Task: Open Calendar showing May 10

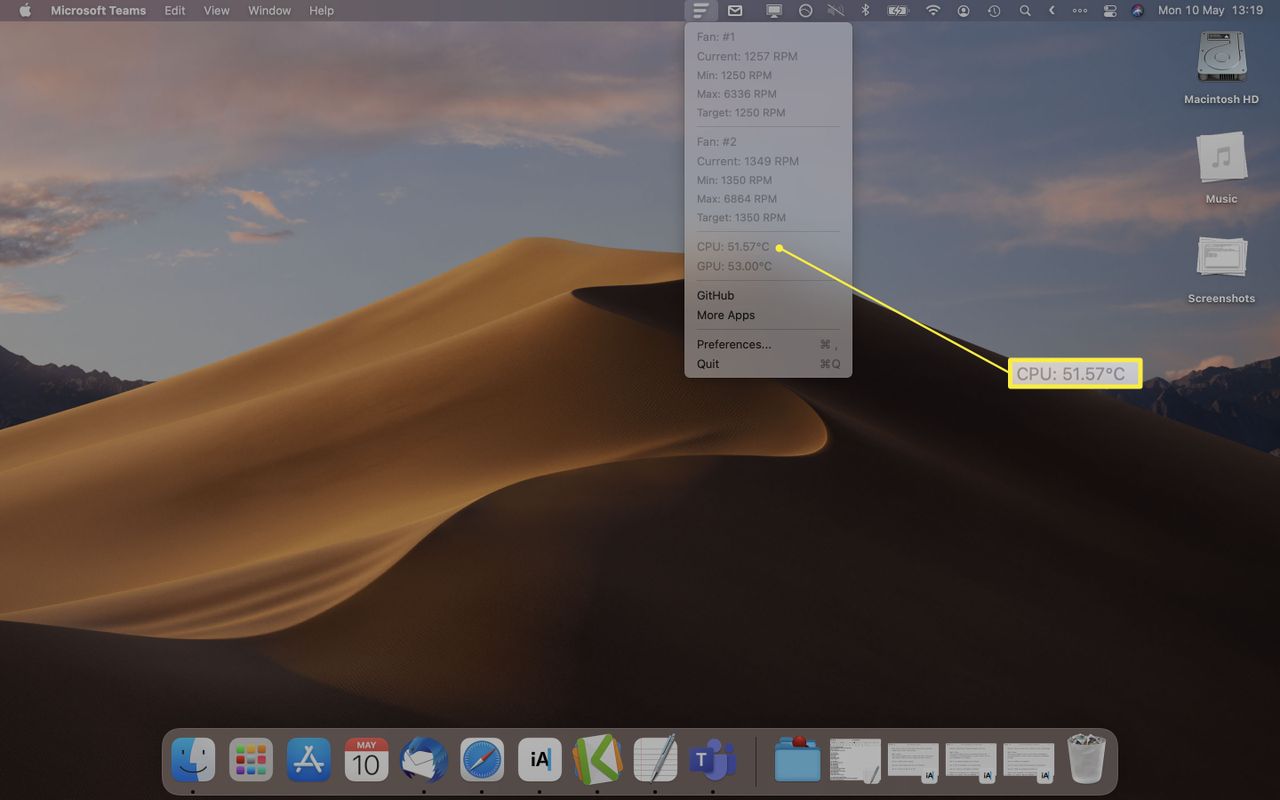Action: 366,760
